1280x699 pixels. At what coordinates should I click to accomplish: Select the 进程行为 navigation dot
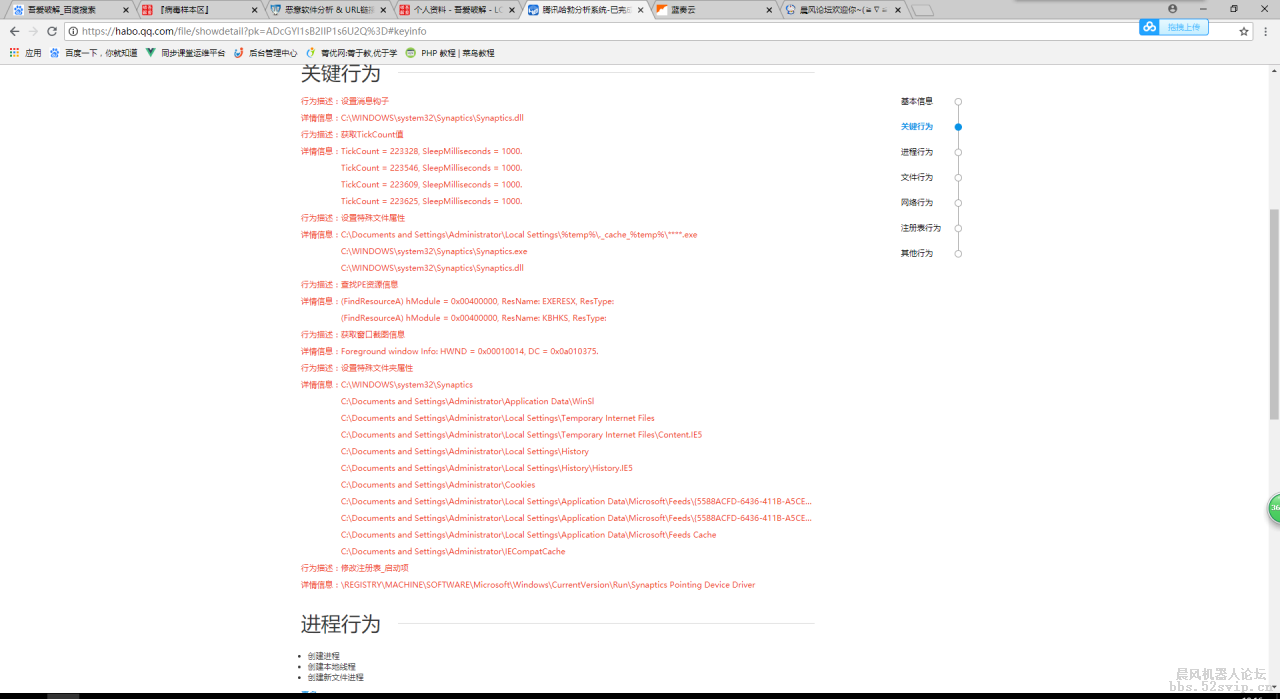tap(958, 152)
